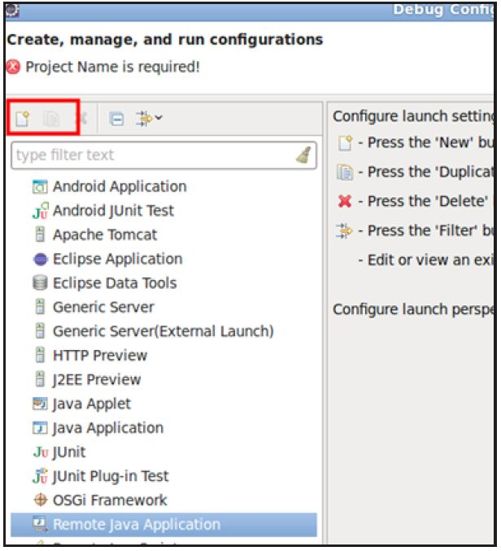Screen dimensions: 501x551
Task: Select the plain JUnit entry
Action: point(69,452)
